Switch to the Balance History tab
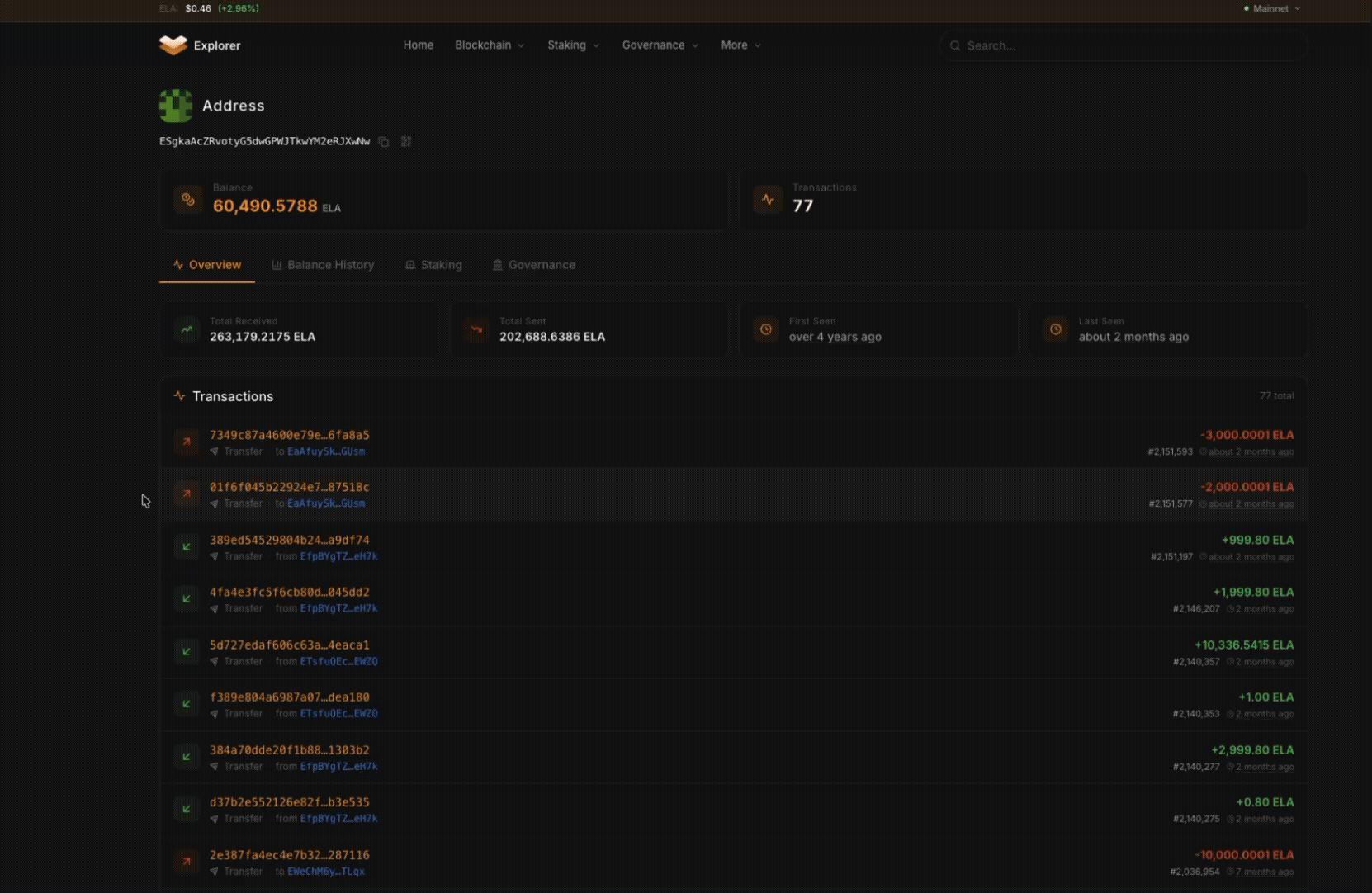Viewport: 1372px width, 893px height. (x=323, y=265)
